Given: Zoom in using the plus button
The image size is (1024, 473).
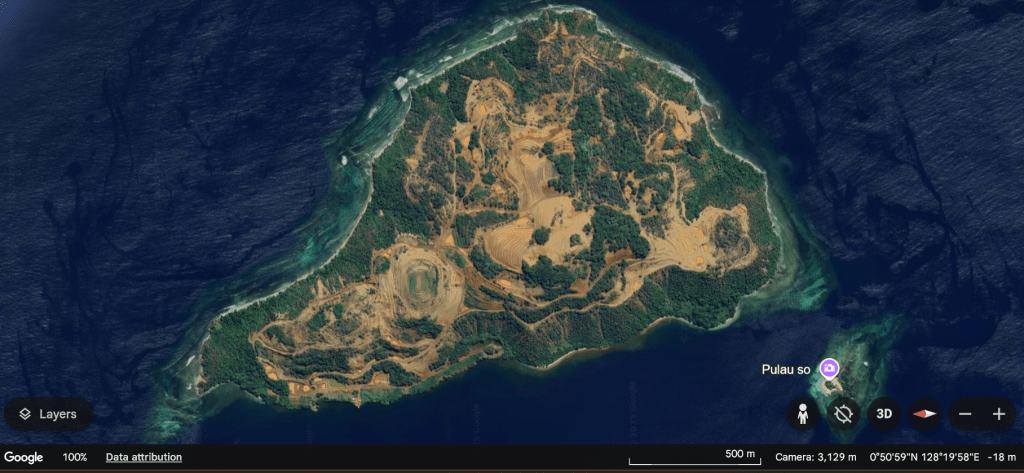Looking at the screenshot, I should (x=998, y=414).
